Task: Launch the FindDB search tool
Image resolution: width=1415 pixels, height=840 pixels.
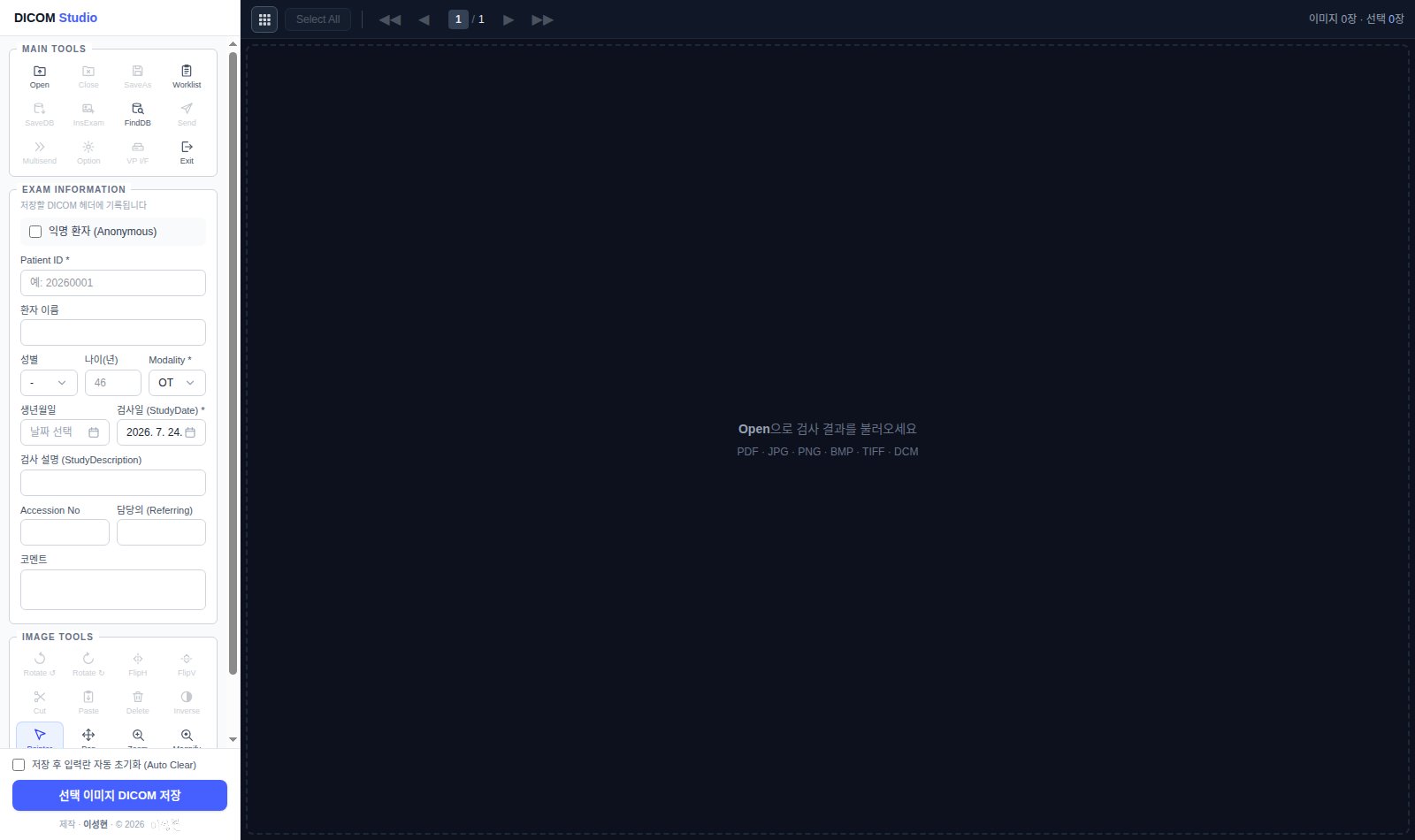Action: pos(138,114)
